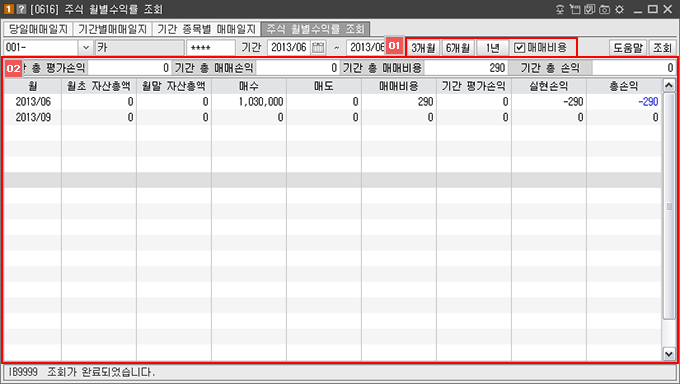Click the 매수 column header

pos(249,86)
